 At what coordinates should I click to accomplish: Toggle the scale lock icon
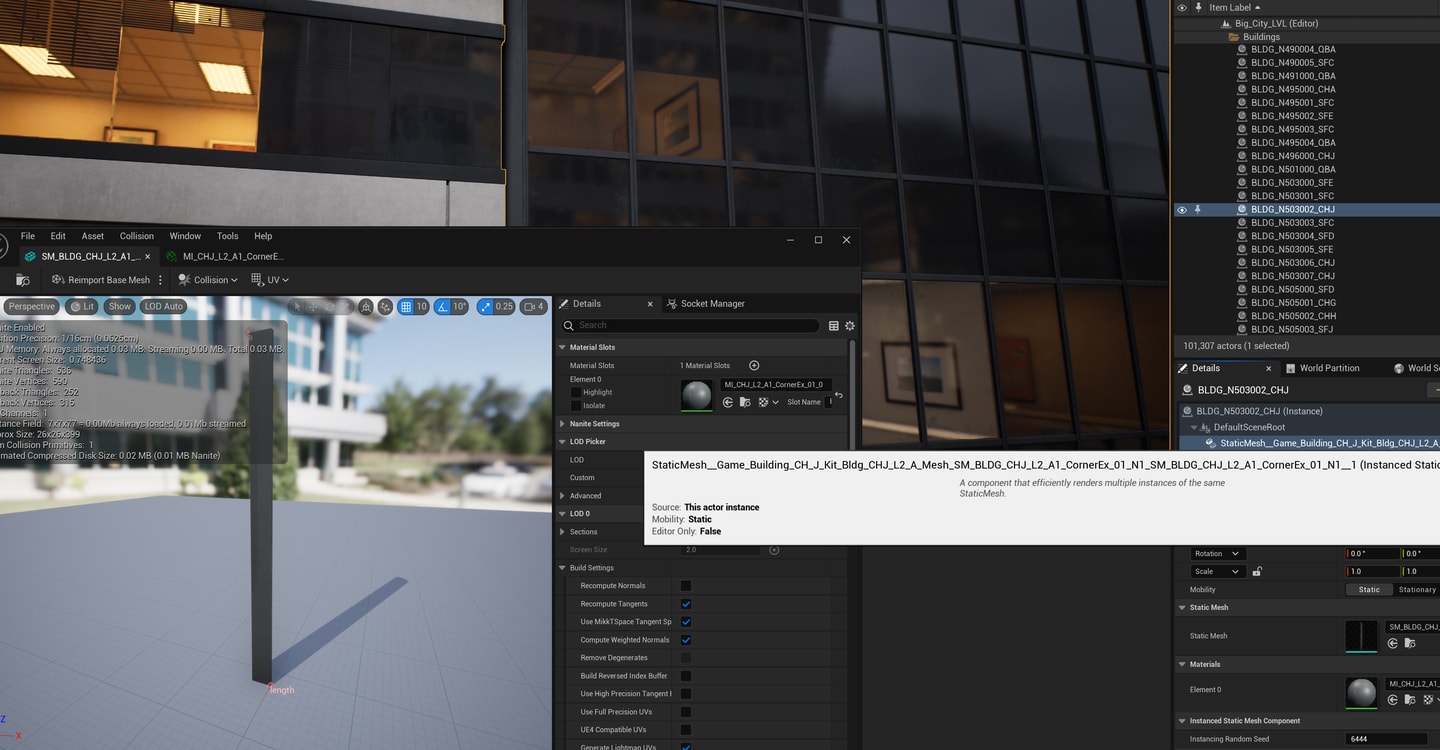click(1257, 571)
